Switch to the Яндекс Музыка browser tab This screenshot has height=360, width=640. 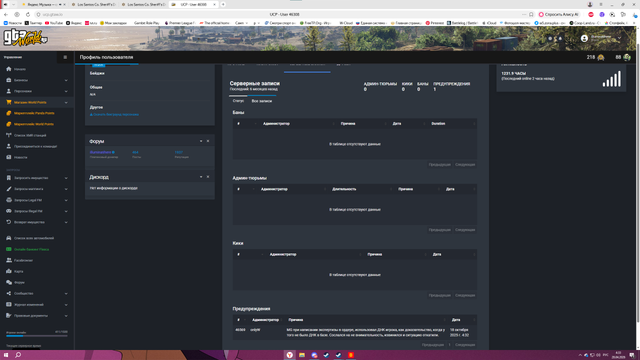click(x=42, y=4)
